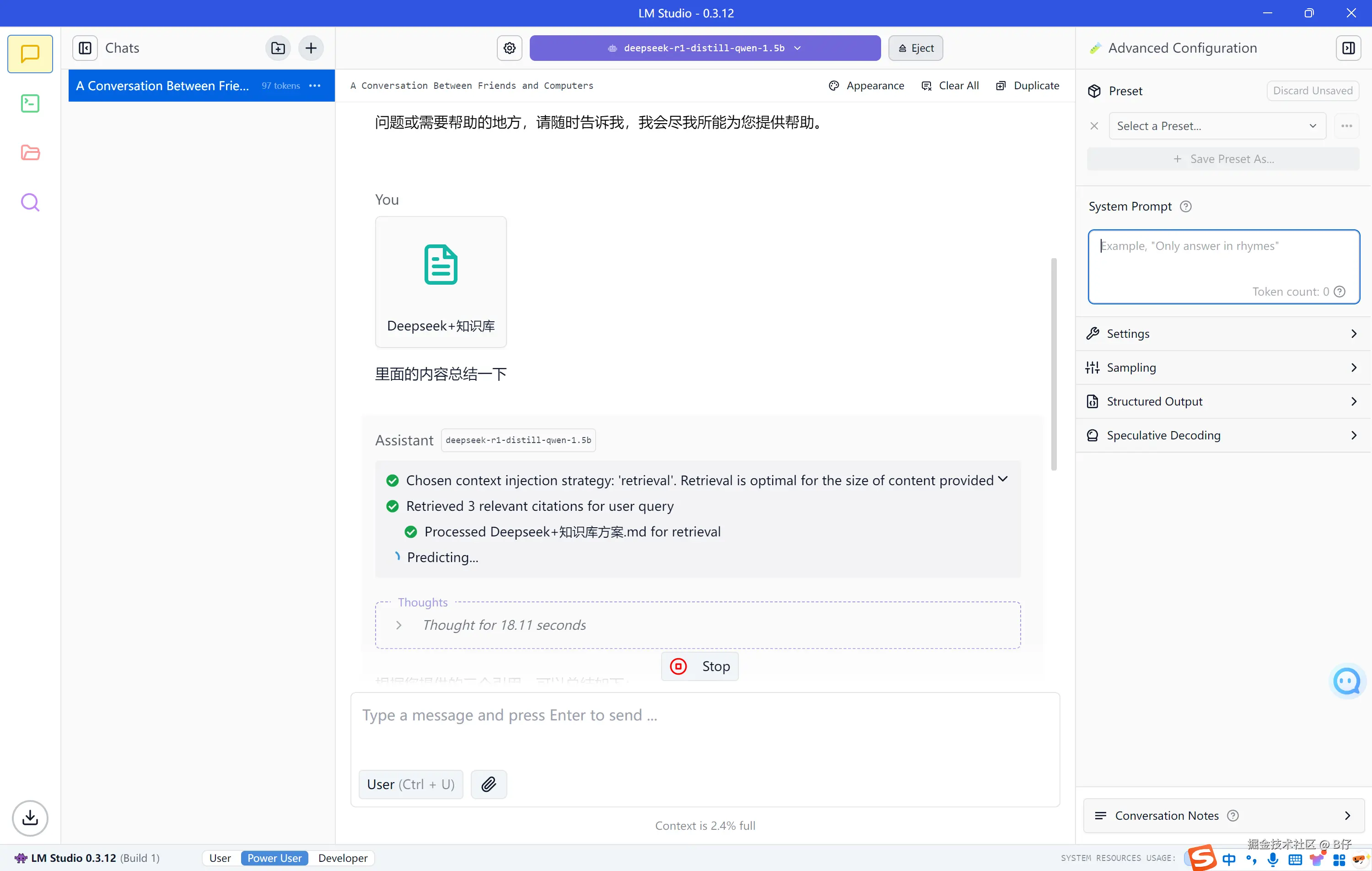Open model settings gear icon
1372x871 pixels.
pyautogui.click(x=509, y=48)
